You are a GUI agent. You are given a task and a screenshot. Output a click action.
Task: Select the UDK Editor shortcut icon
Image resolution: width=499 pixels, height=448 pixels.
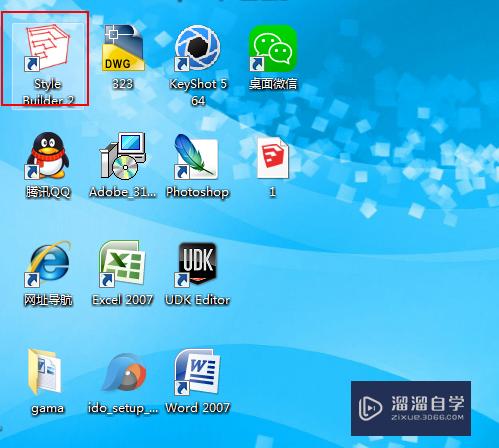[x=197, y=264]
